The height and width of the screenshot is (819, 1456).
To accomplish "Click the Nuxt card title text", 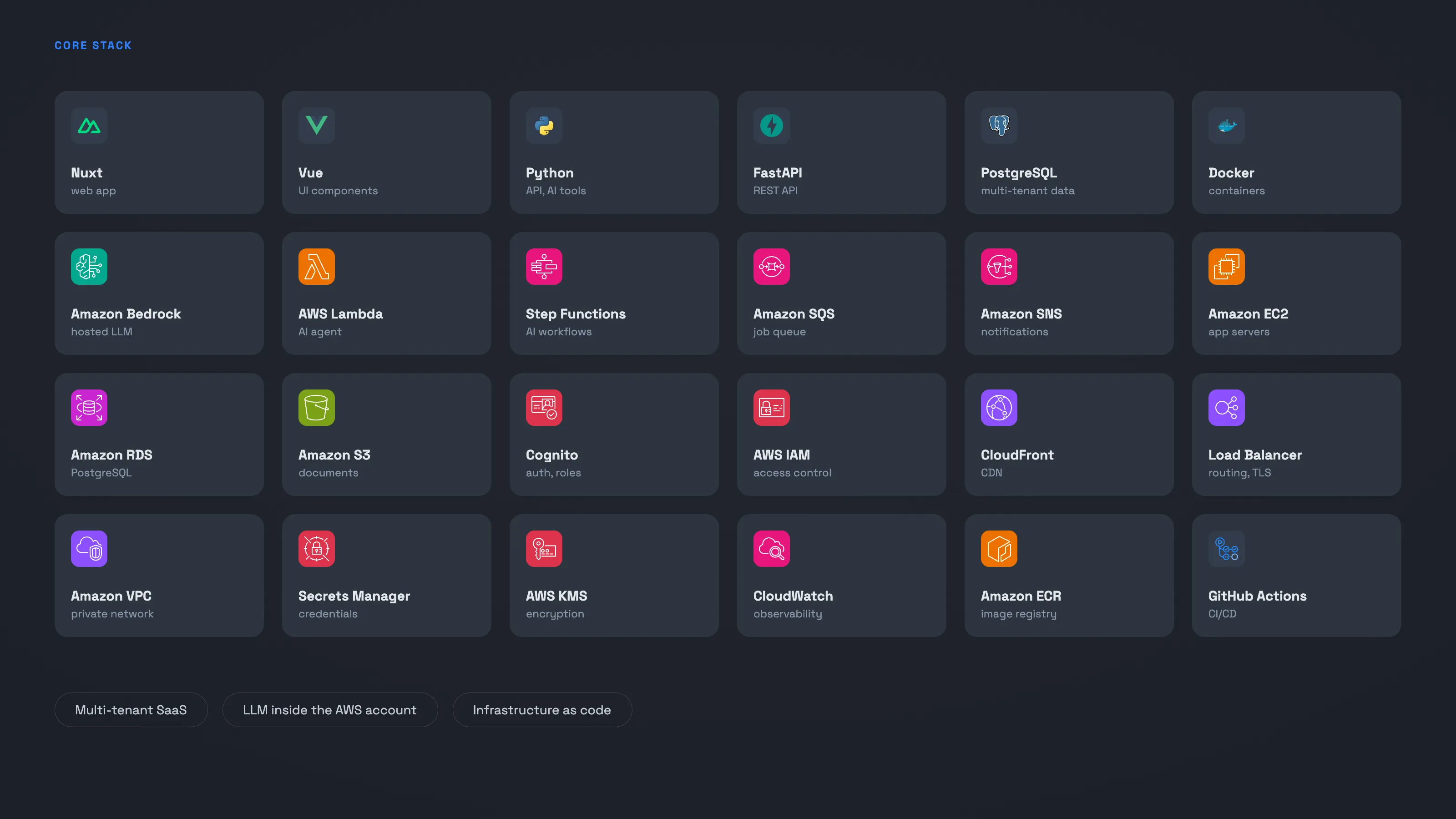I will [x=86, y=173].
